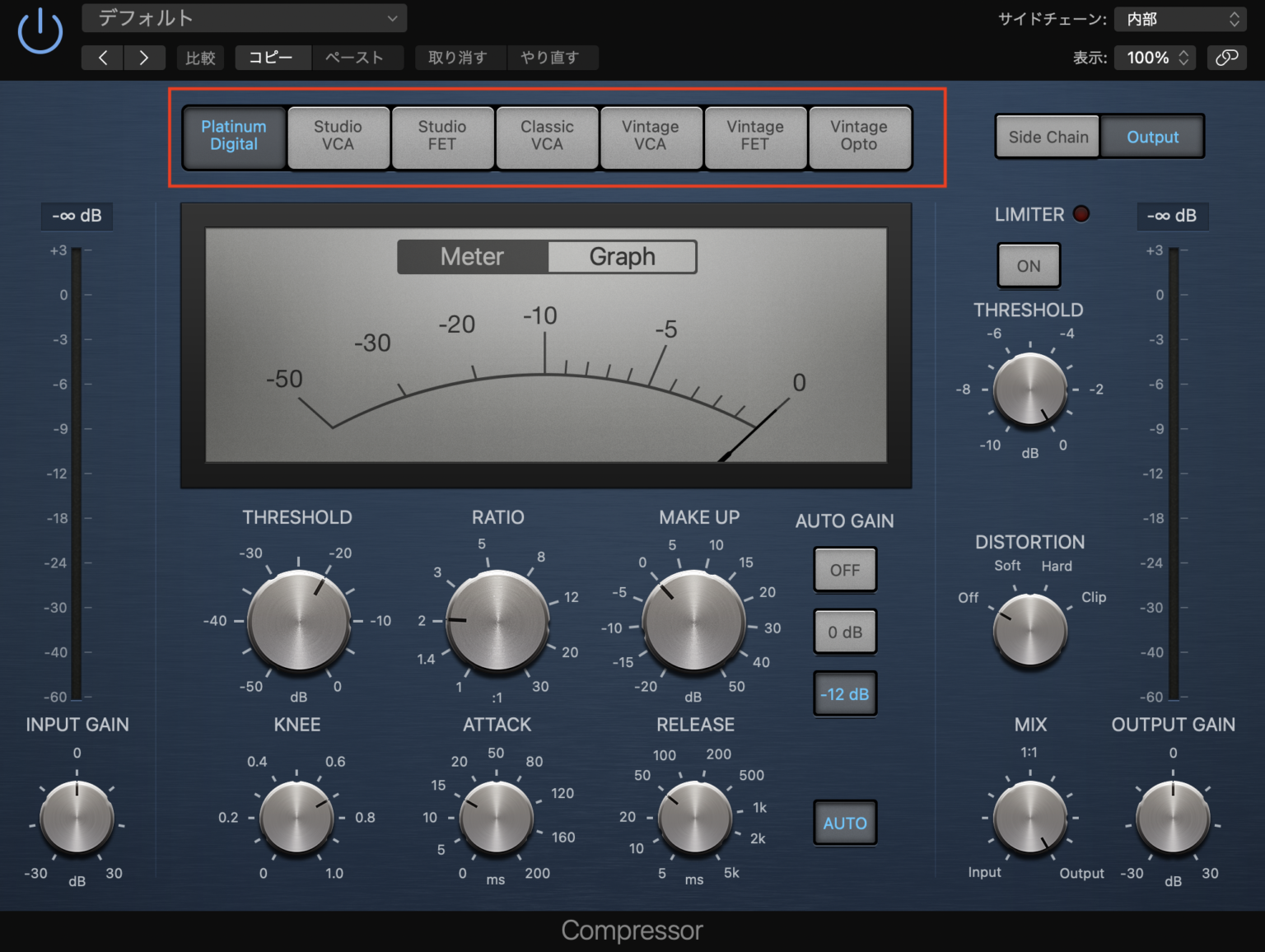The width and height of the screenshot is (1265, 952).
Task: Enable Auto Gain at -12 dB
Action: click(844, 693)
